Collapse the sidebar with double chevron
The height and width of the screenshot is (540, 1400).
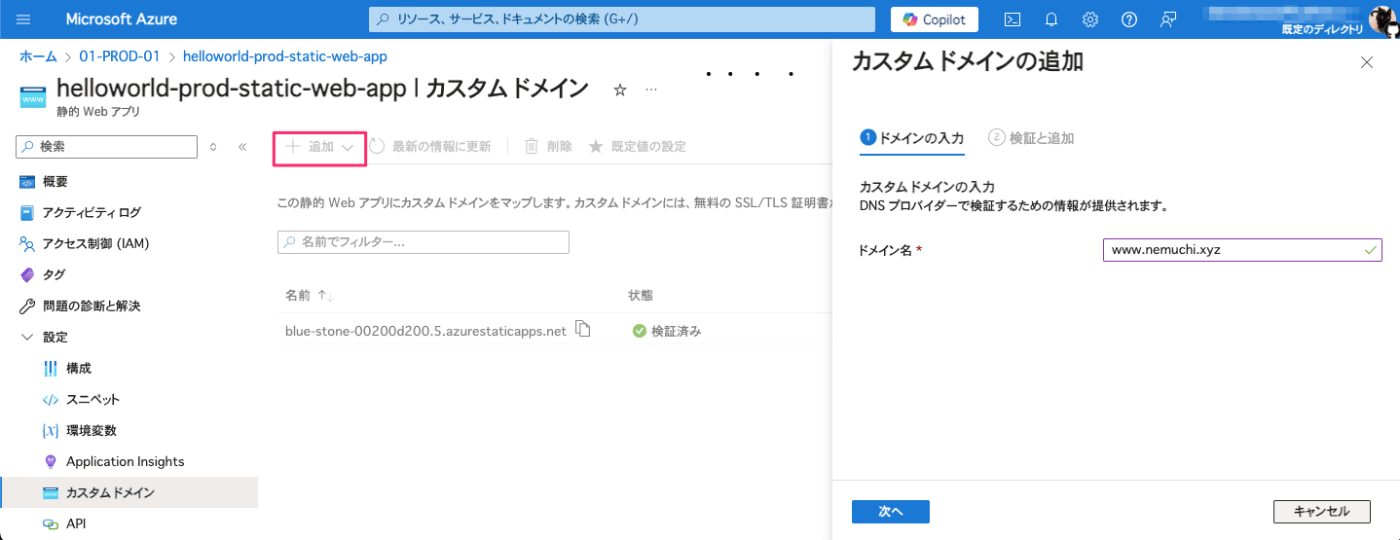(x=242, y=146)
